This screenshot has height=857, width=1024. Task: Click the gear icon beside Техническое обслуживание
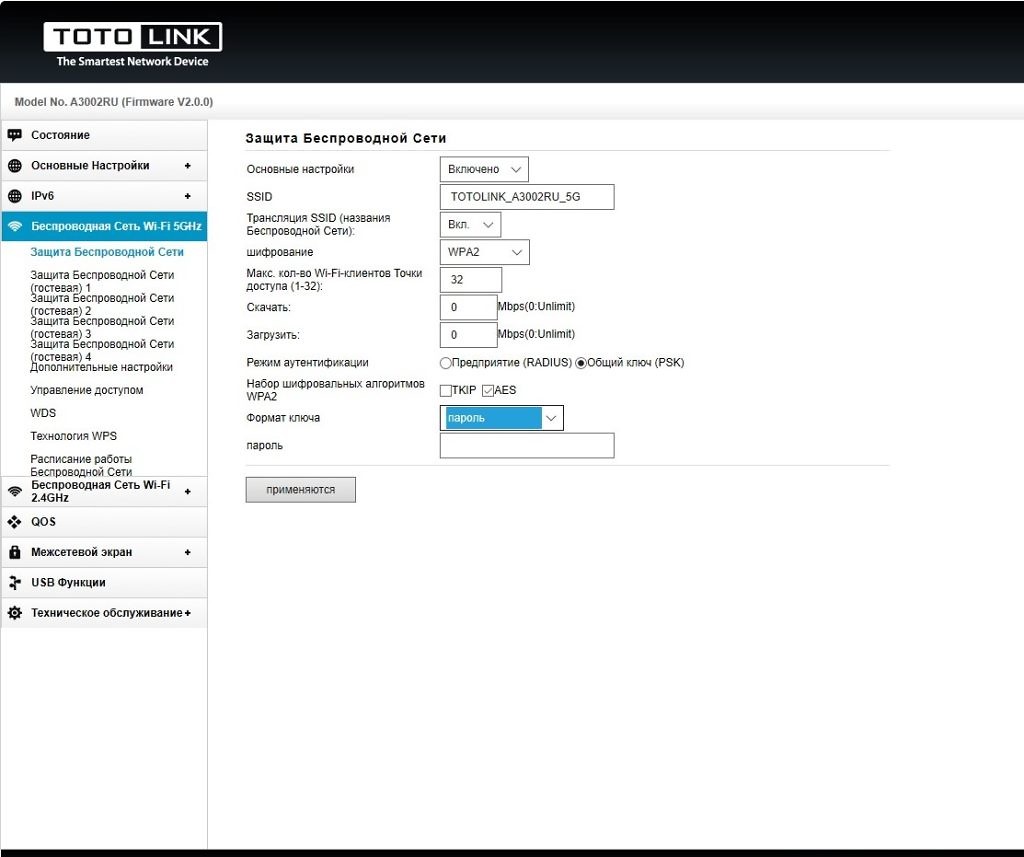(x=14, y=613)
